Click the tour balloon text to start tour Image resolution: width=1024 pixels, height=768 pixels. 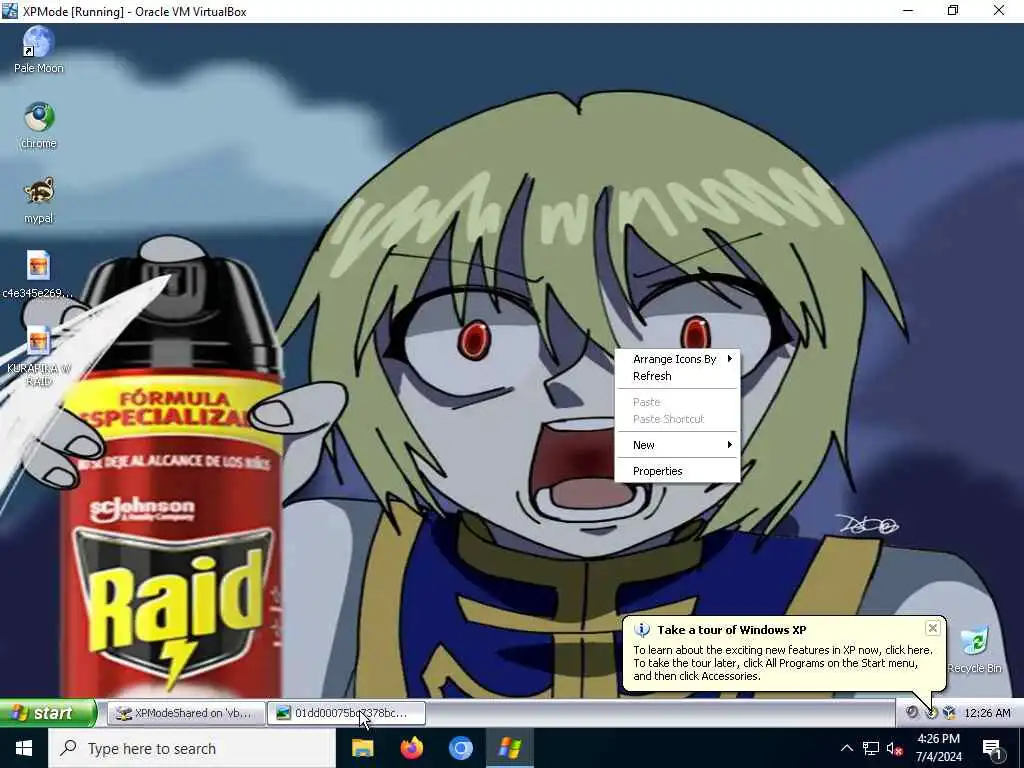point(782,663)
